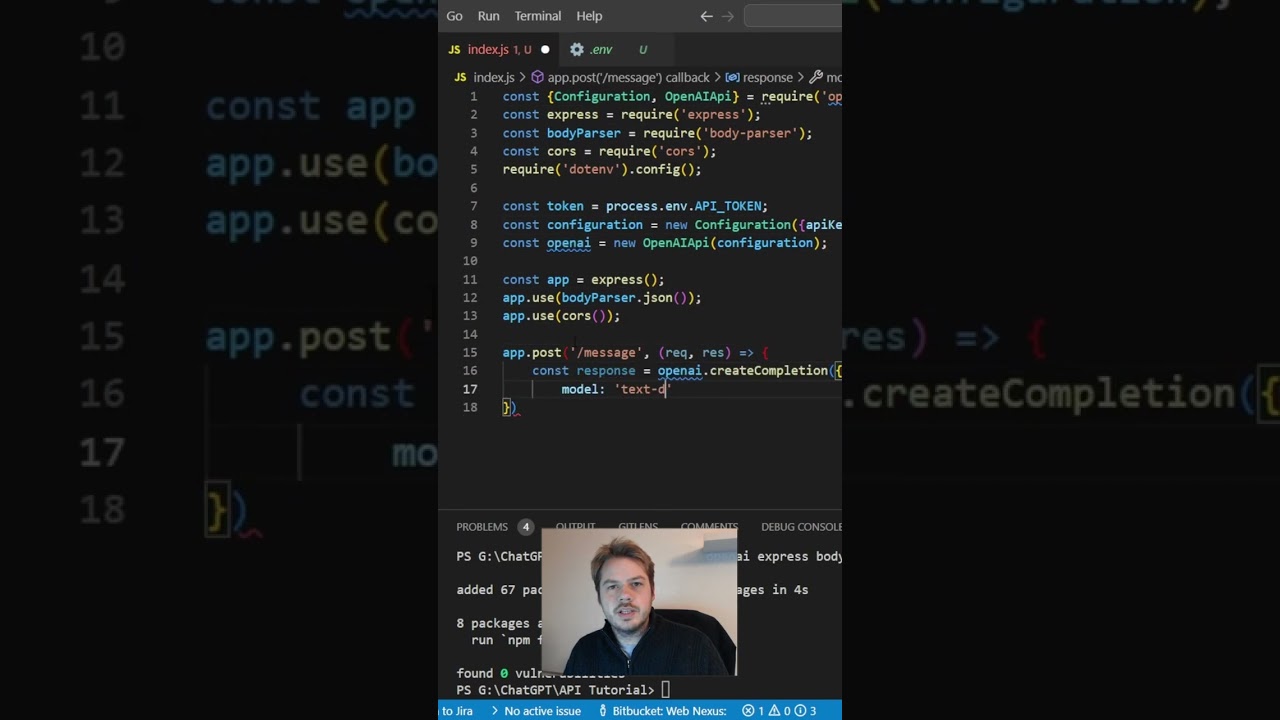This screenshot has height=720, width=1280.
Task: Click the cube icon beside app.post in breadcrumbs
Action: (x=537, y=77)
